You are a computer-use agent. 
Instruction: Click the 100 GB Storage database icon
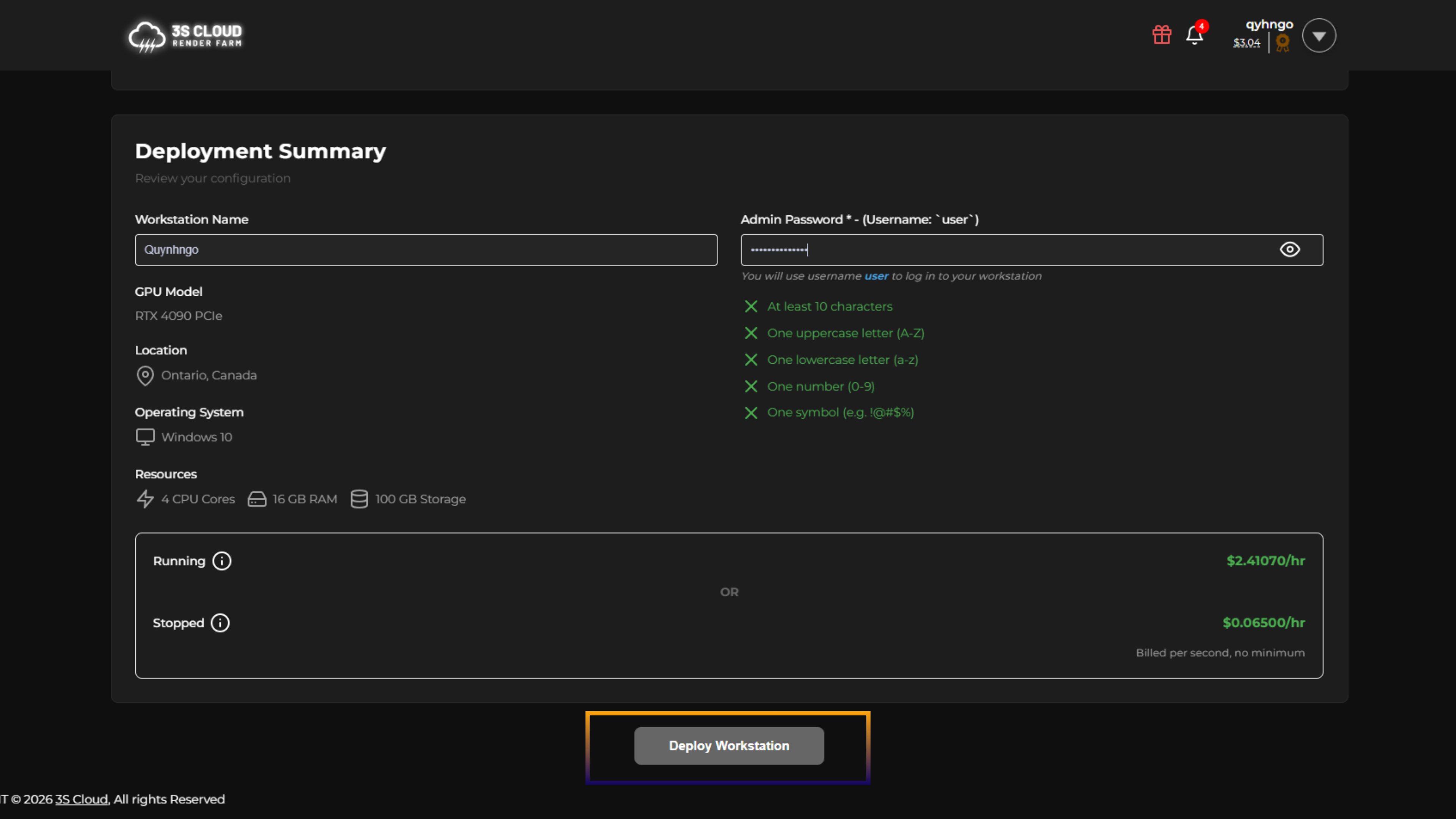click(359, 499)
